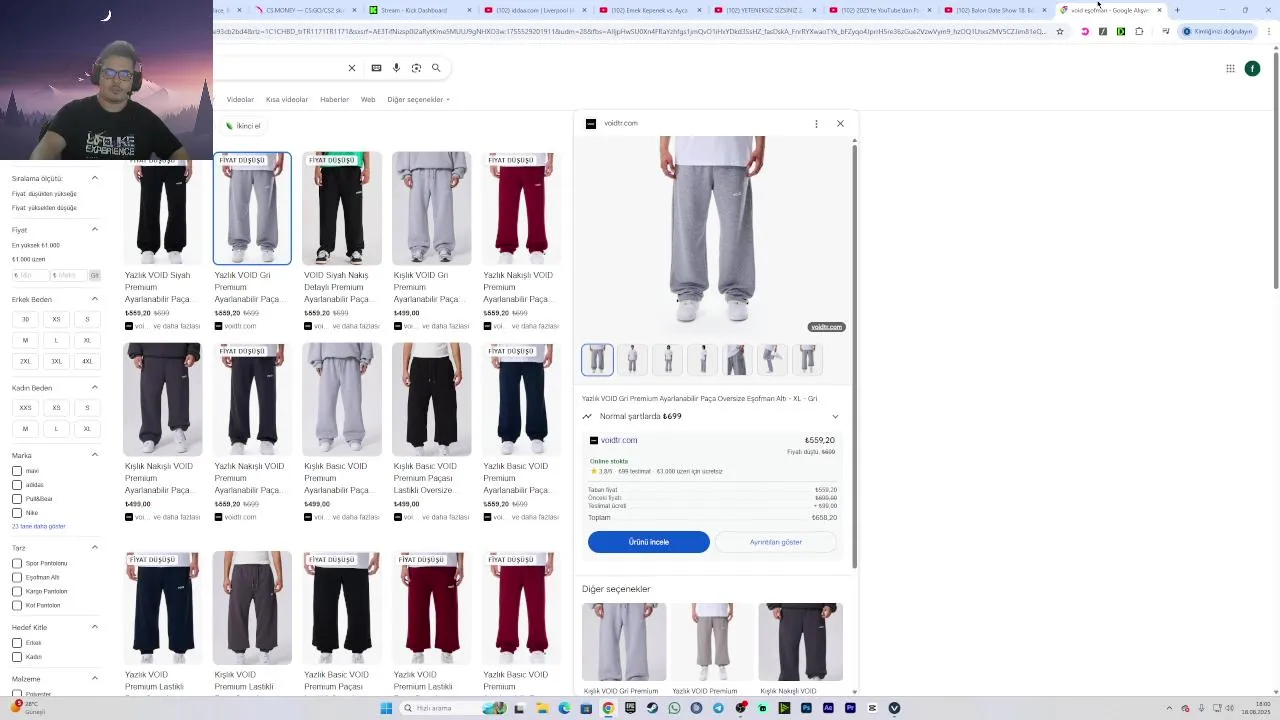
Task: Open Microsoft Edge from the taskbar
Action: tap(564, 708)
